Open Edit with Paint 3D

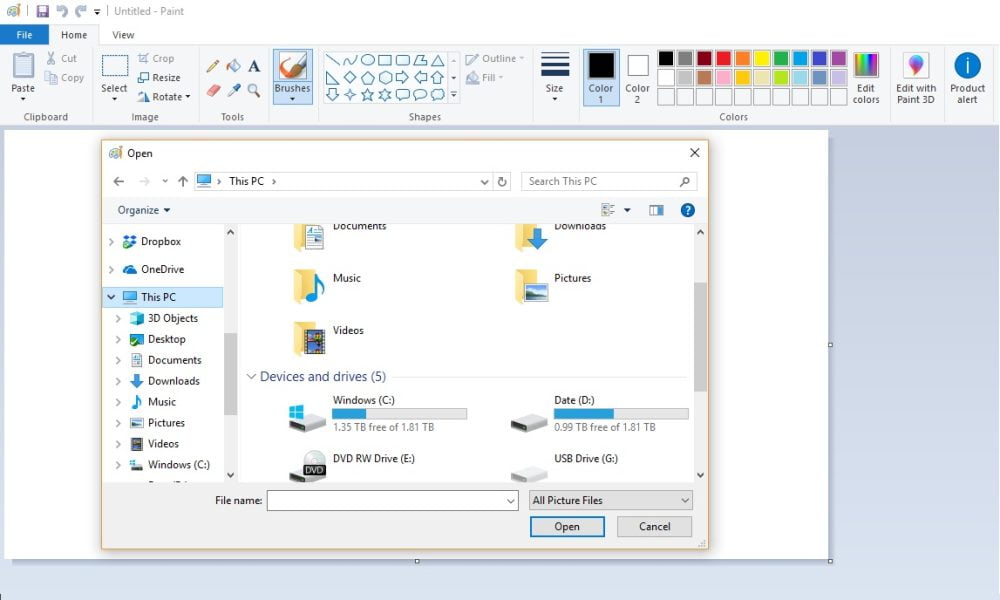pyautogui.click(x=916, y=78)
